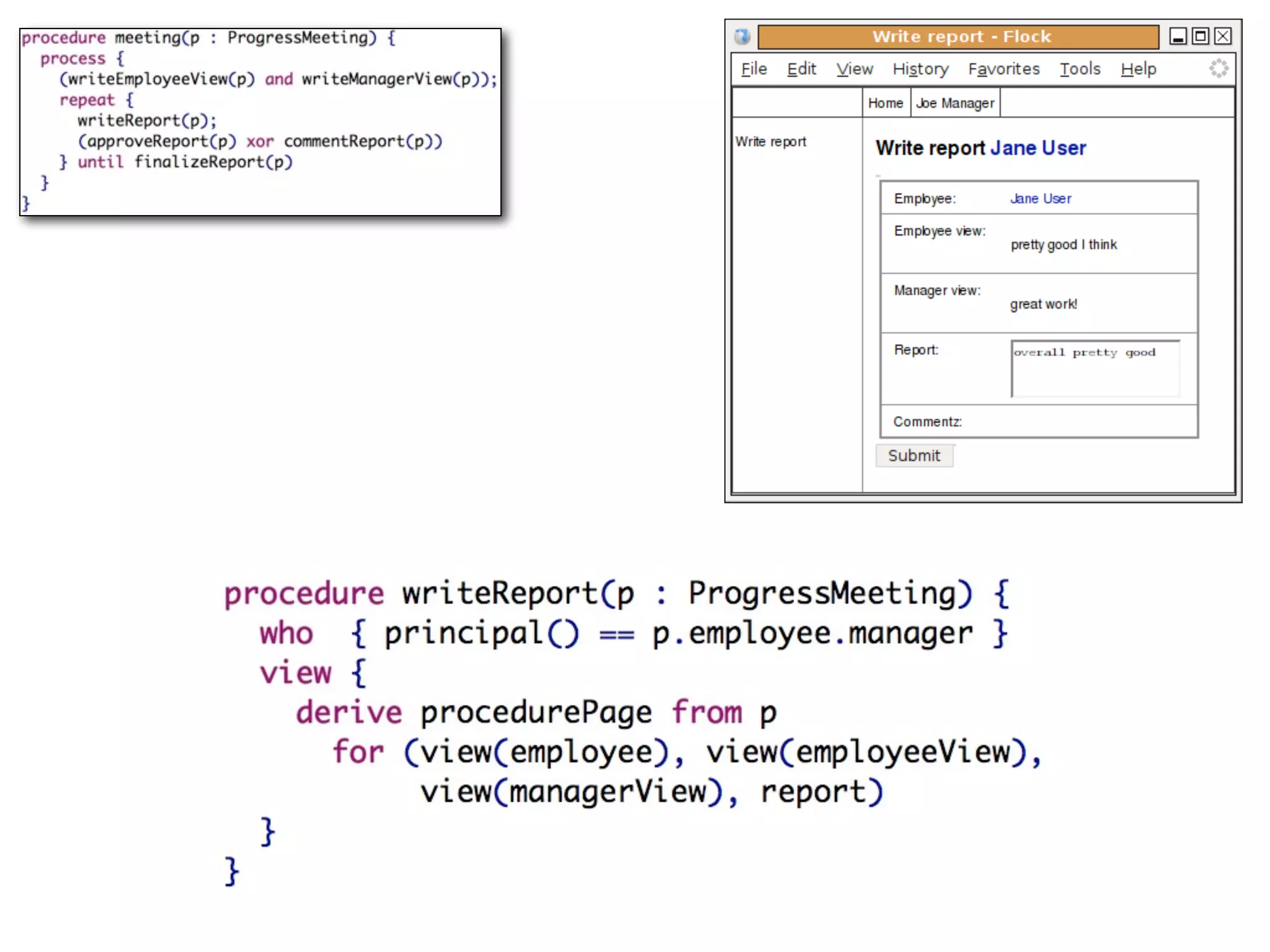Open the Edit menu
The image size is (1270, 952).
coord(801,69)
